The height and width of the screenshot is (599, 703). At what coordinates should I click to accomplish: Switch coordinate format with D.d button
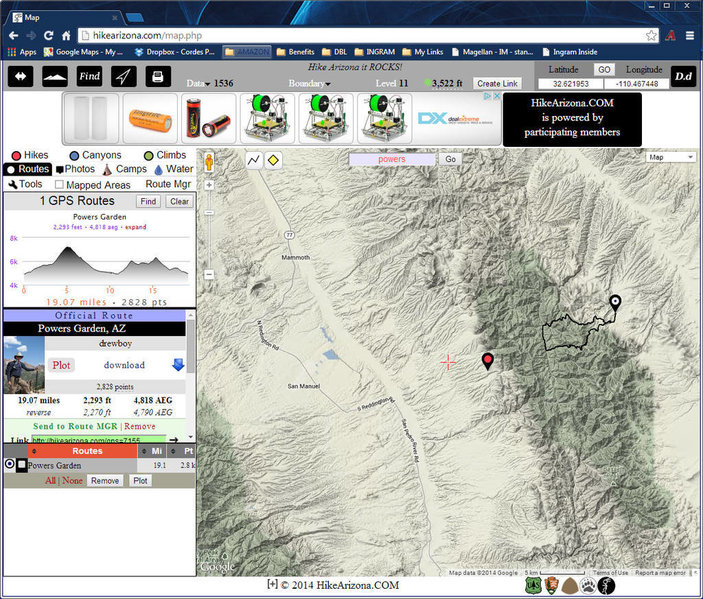pos(683,76)
